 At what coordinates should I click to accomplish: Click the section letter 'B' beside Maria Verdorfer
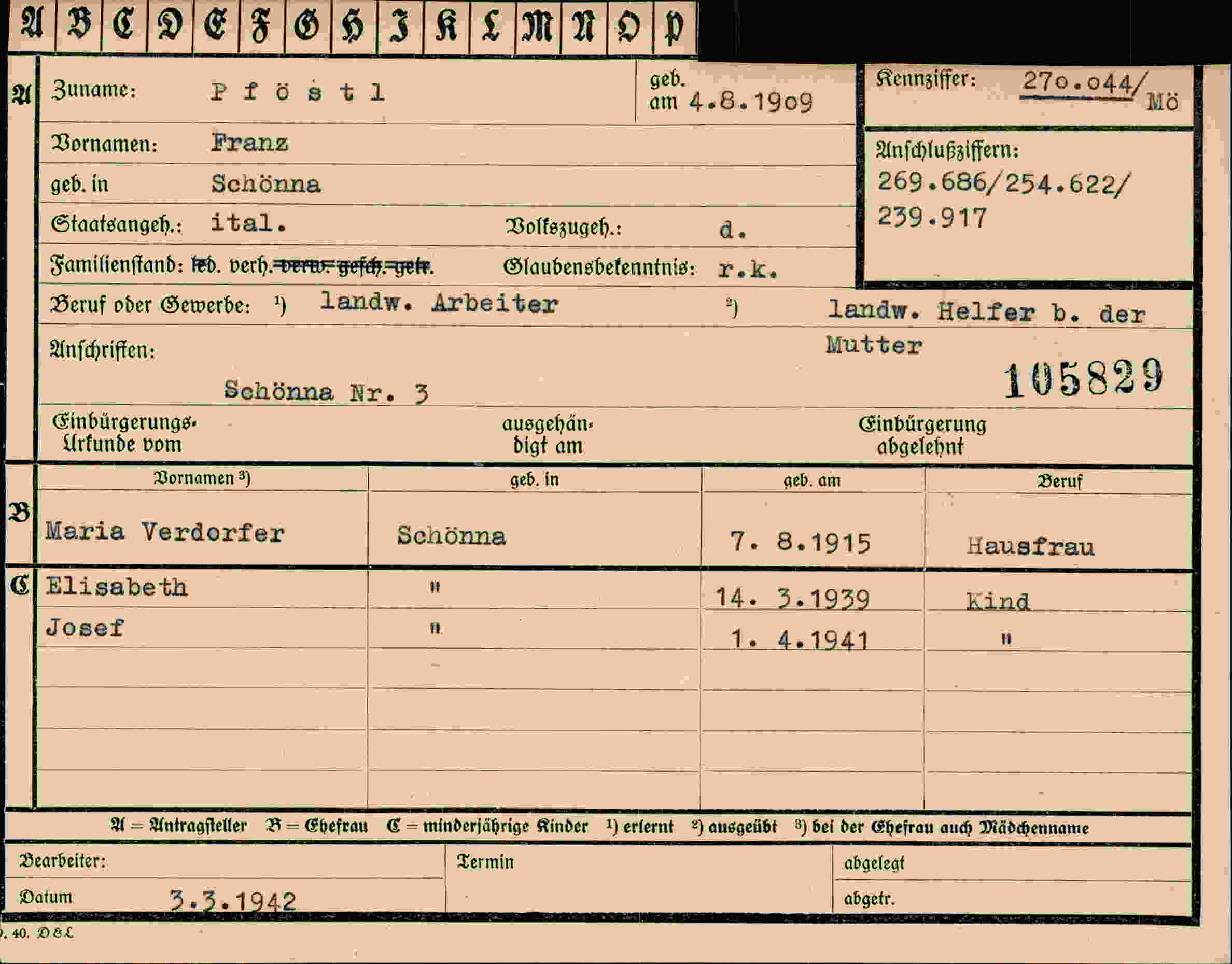[x=20, y=513]
